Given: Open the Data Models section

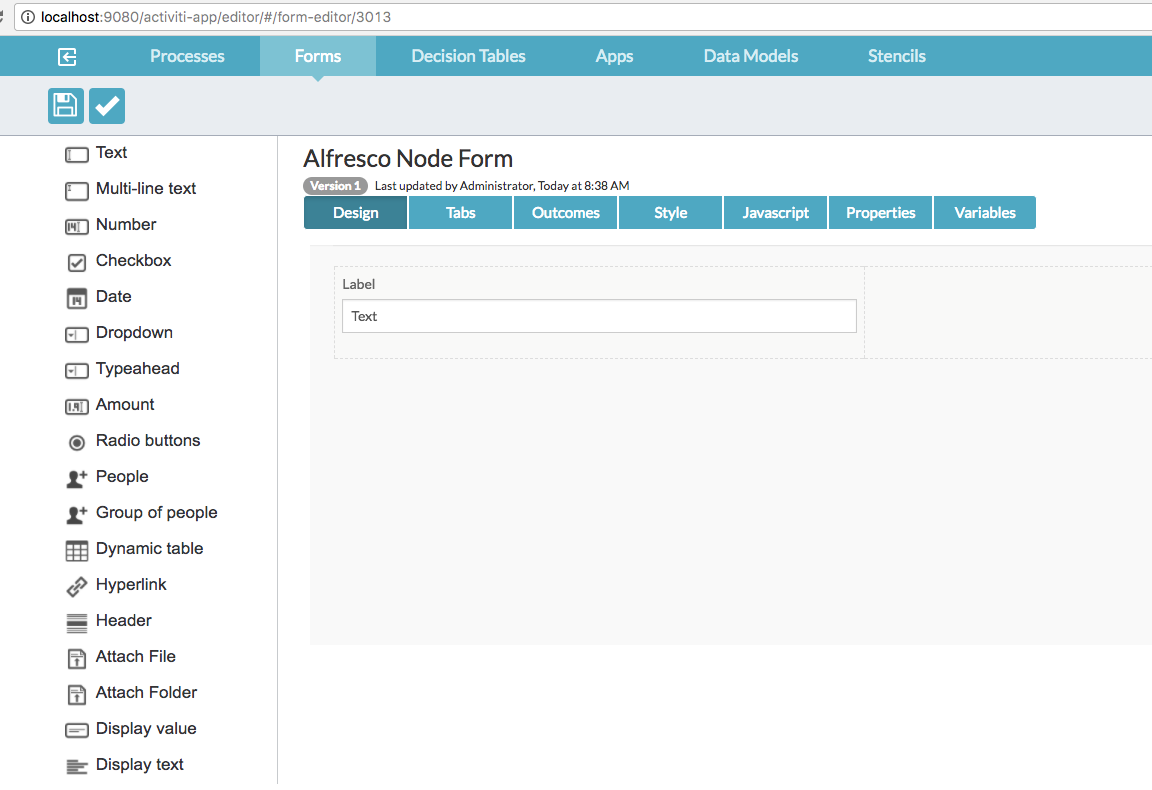Looking at the screenshot, I should [x=751, y=56].
